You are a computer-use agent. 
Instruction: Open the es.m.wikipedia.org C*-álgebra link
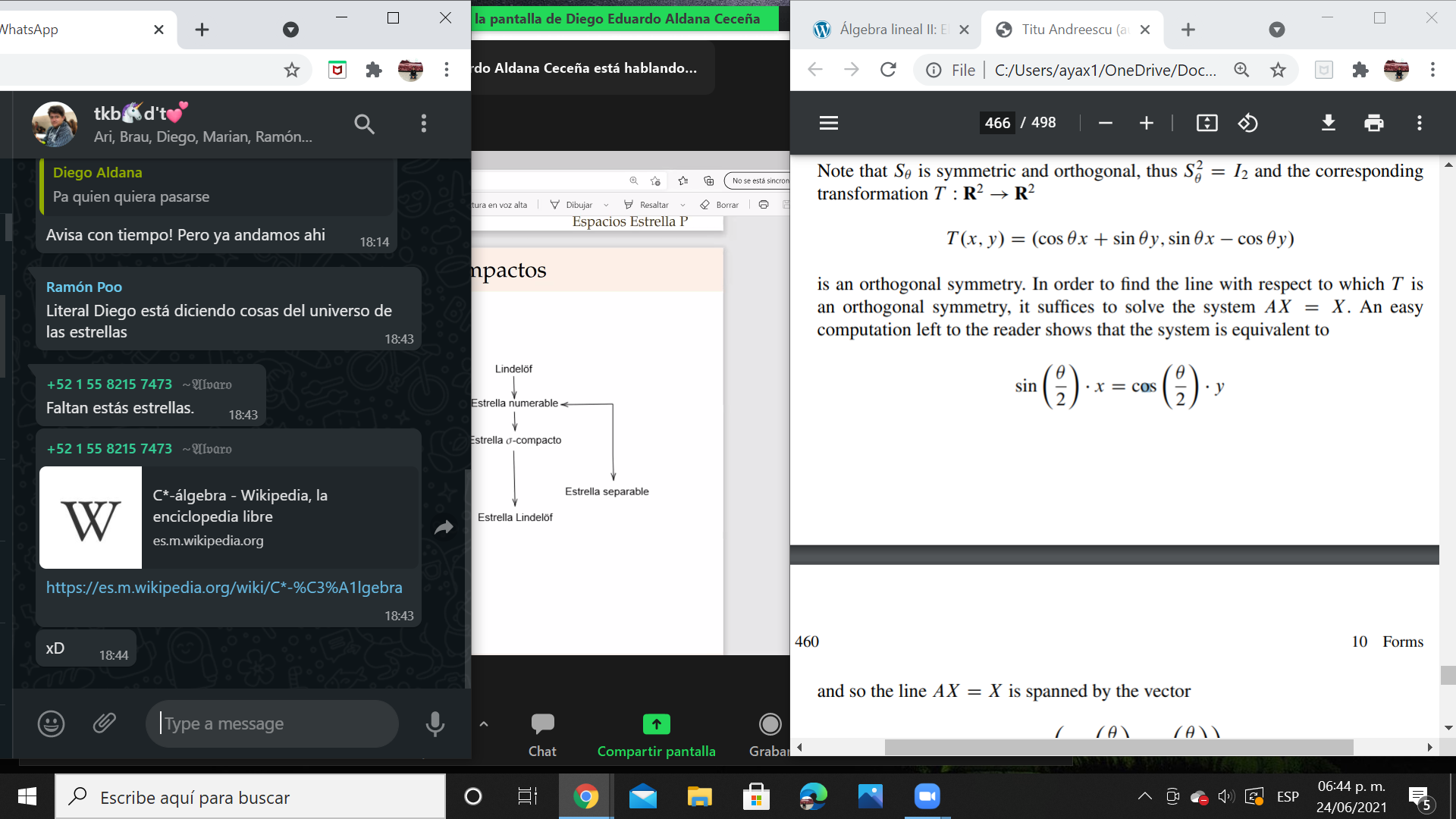(x=224, y=588)
